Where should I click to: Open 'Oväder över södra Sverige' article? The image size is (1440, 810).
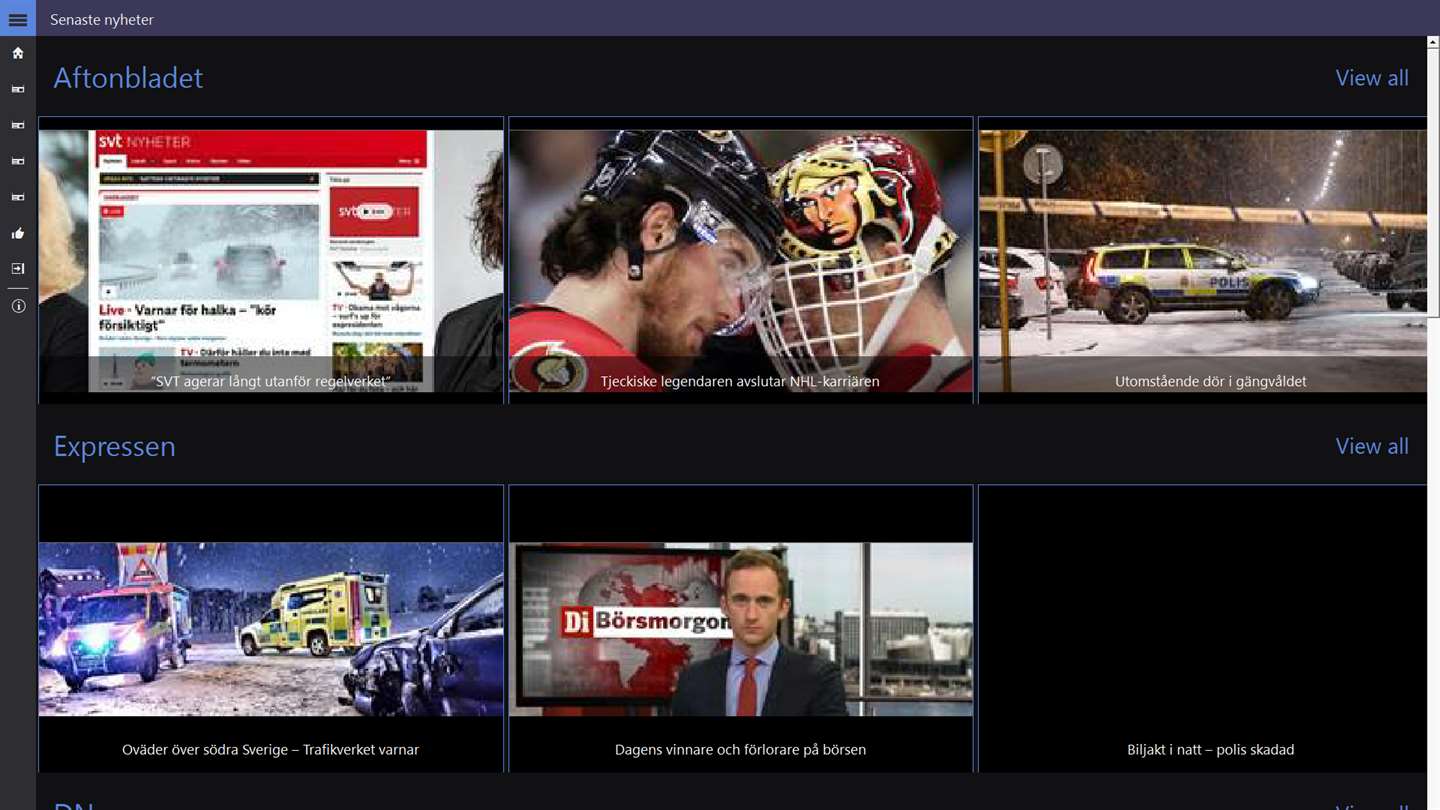[x=271, y=628]
